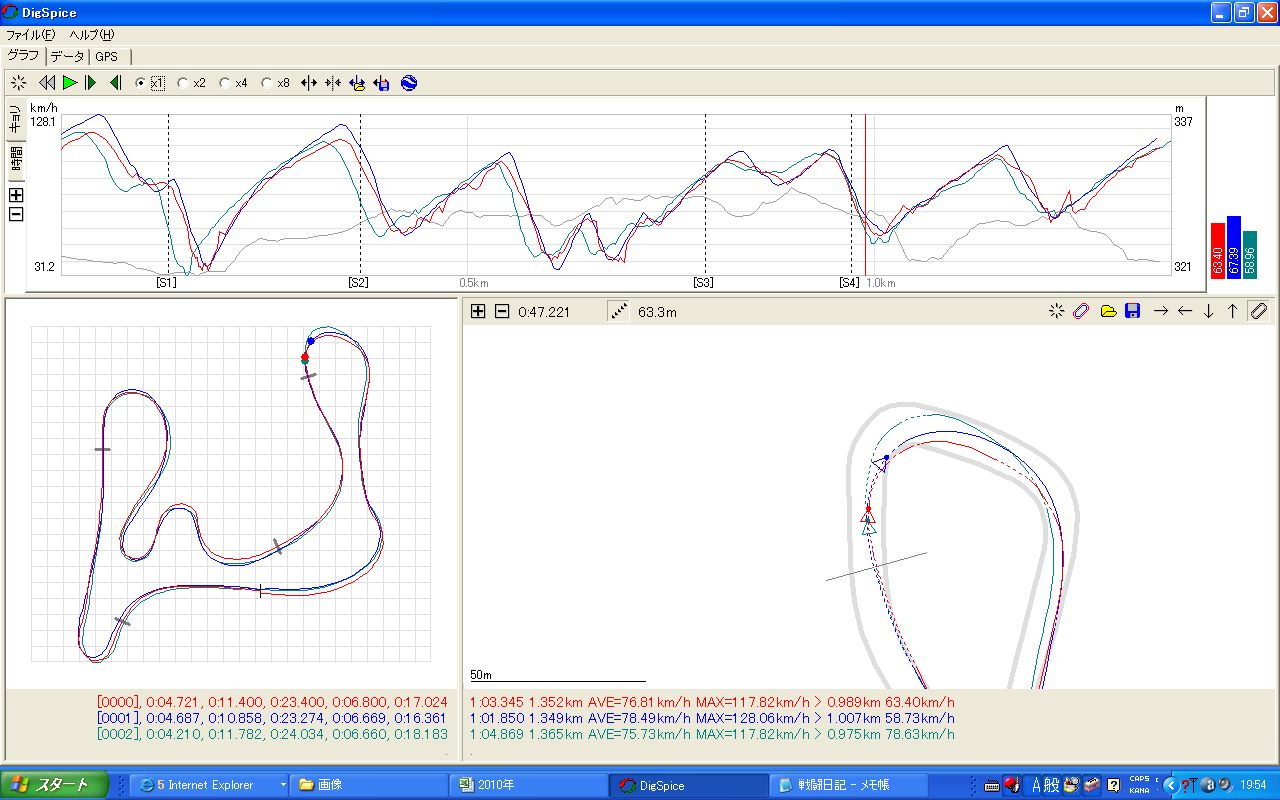Open the ファイル(F) menu
This screenshot has height=800, width=1280.
30,35
